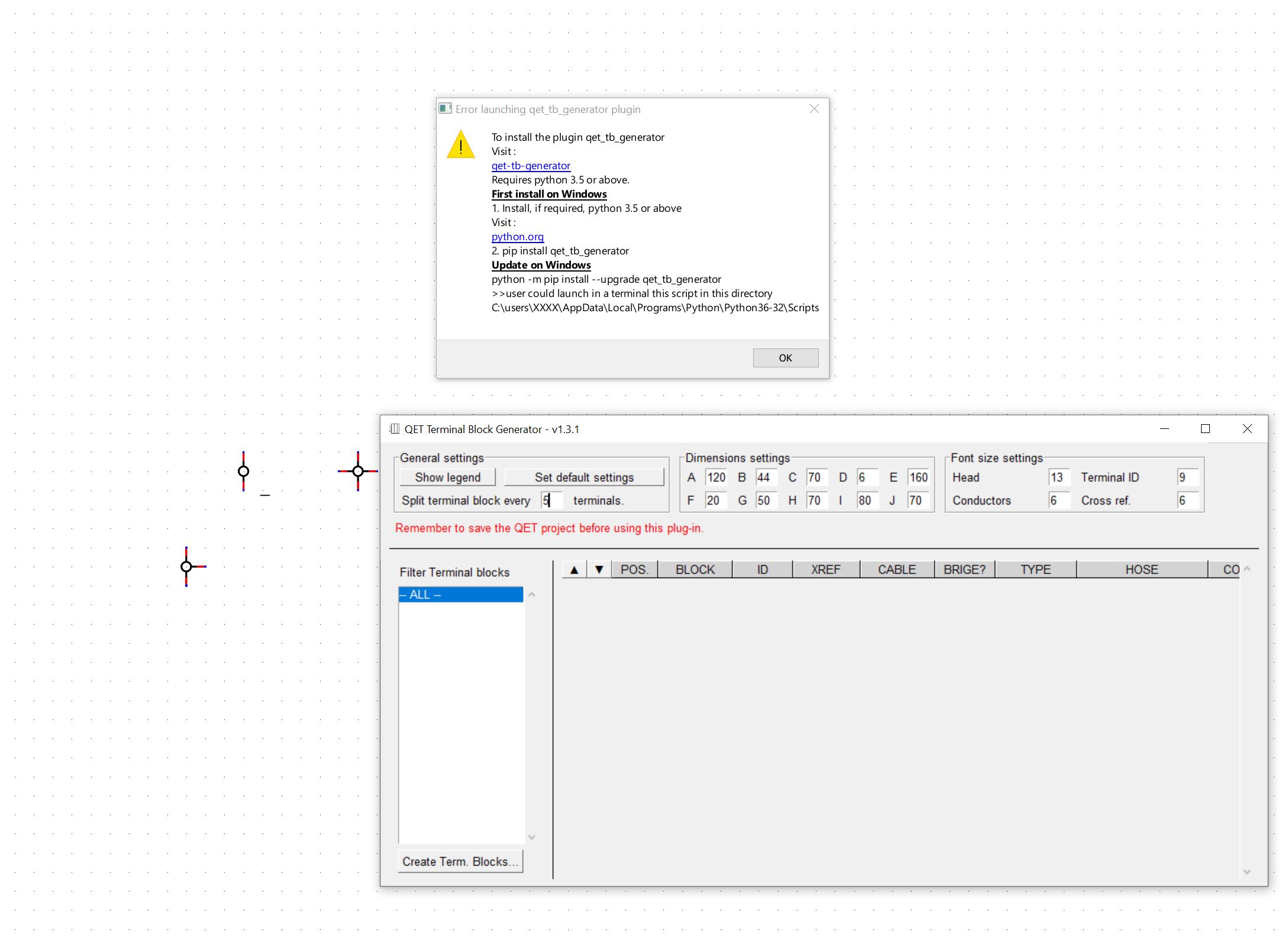This screenshot has width=1288, height=943.
Task: Click the Head font size field
Action: pos(1058,477)
